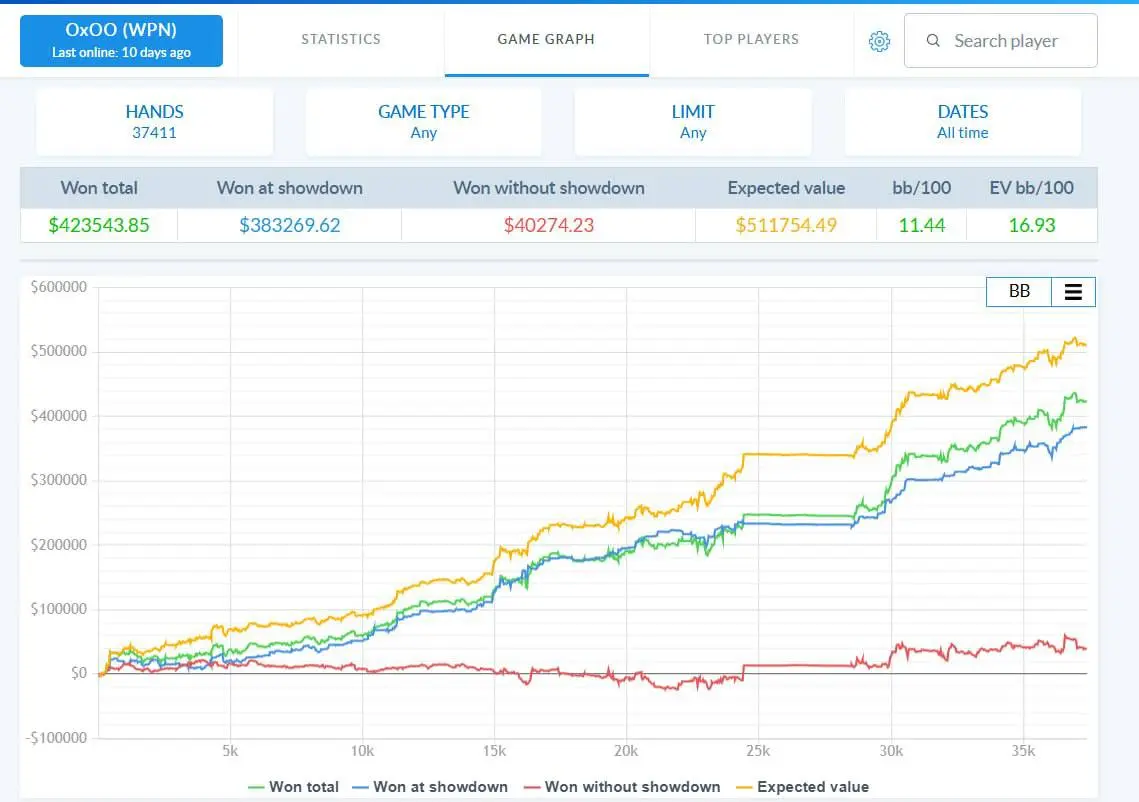Go to the Top Players tab
The width and height of the screenshot is (1139, 802).
(751, 39)
